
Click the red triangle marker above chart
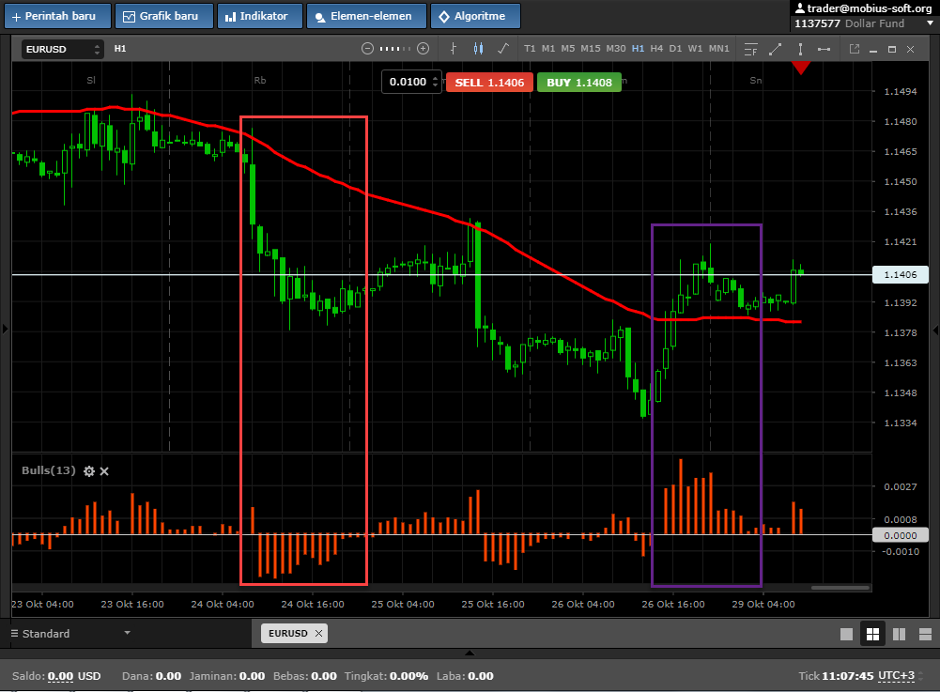point(801,67)
